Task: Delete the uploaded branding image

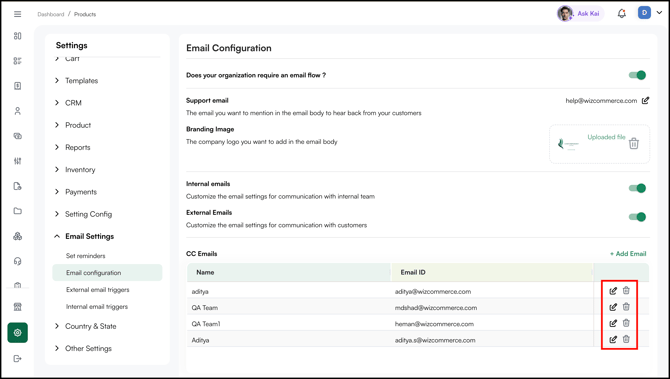Action: [x=634, y=144]
